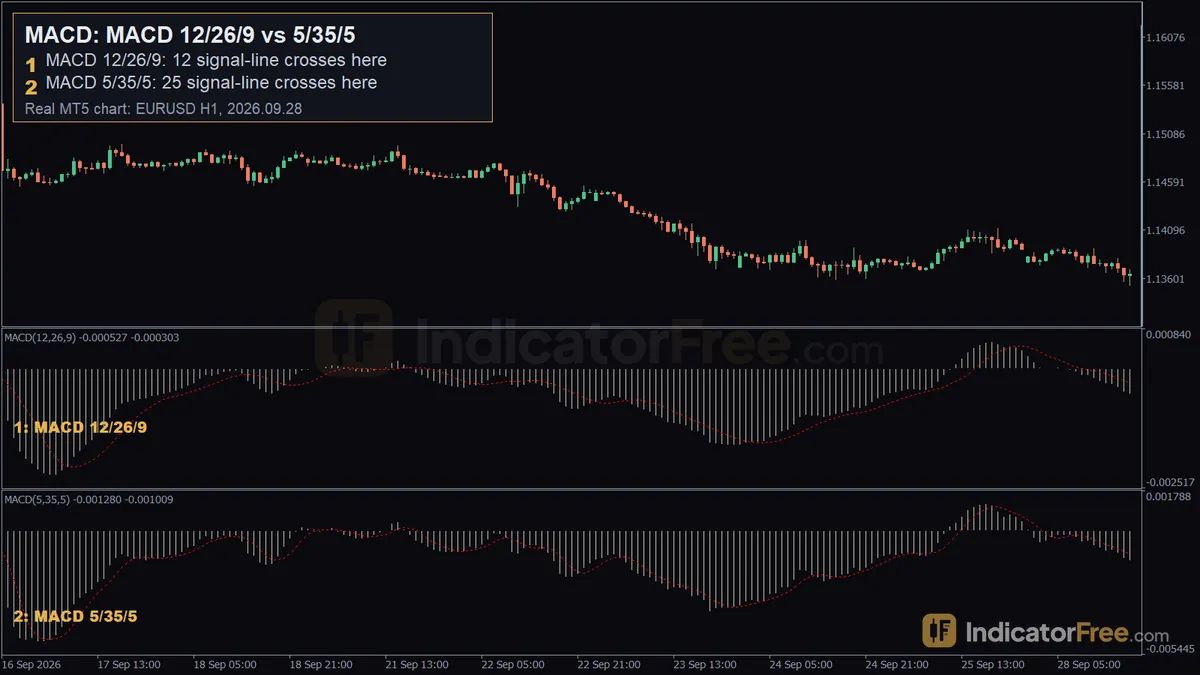Select the 18 Sep 05:00 time label
Viewport: 1200px width, 675px height.
click(225, 665)
